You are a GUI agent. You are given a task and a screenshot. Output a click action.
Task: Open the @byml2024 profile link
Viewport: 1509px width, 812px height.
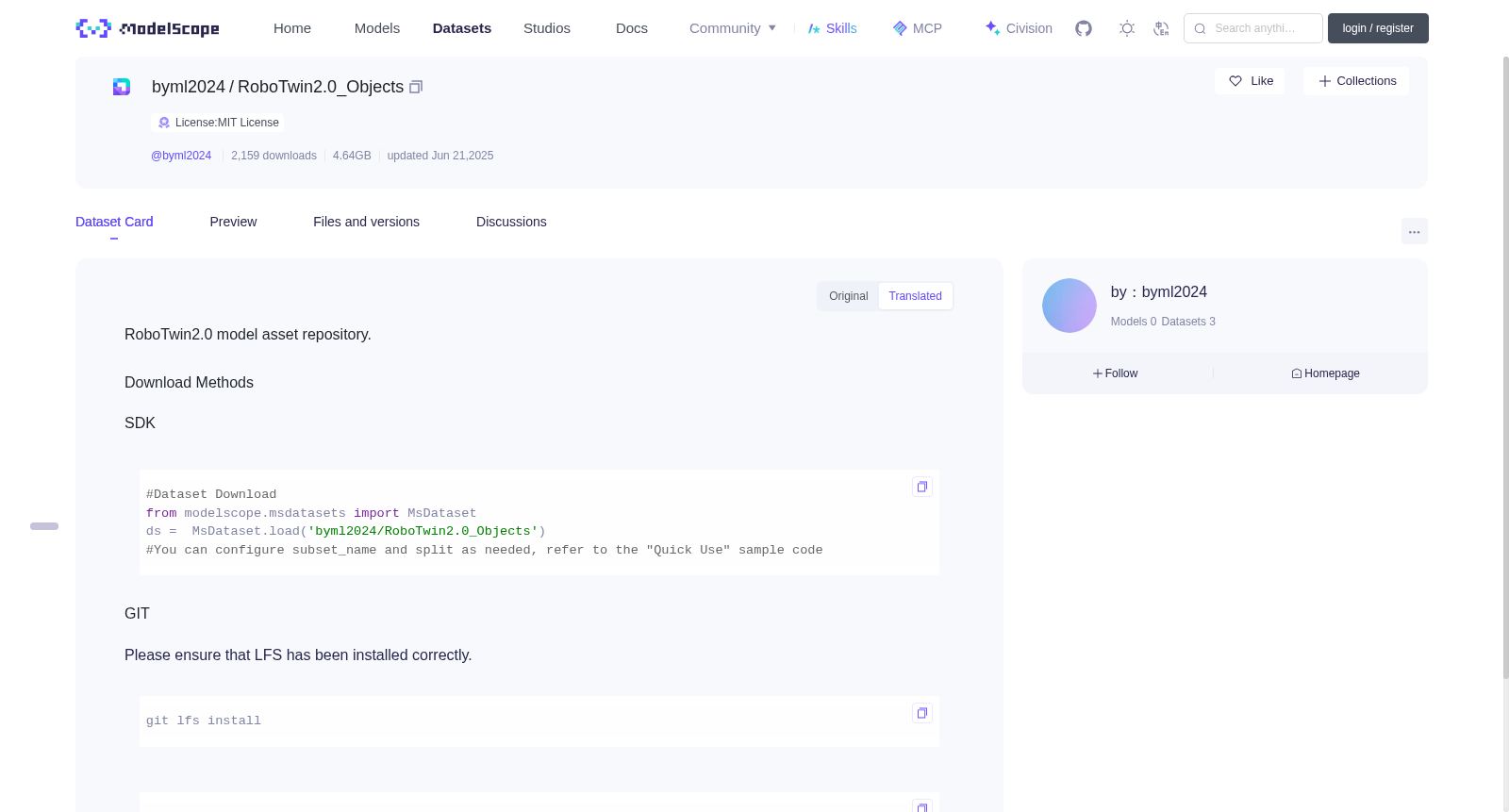pos(181,156)
